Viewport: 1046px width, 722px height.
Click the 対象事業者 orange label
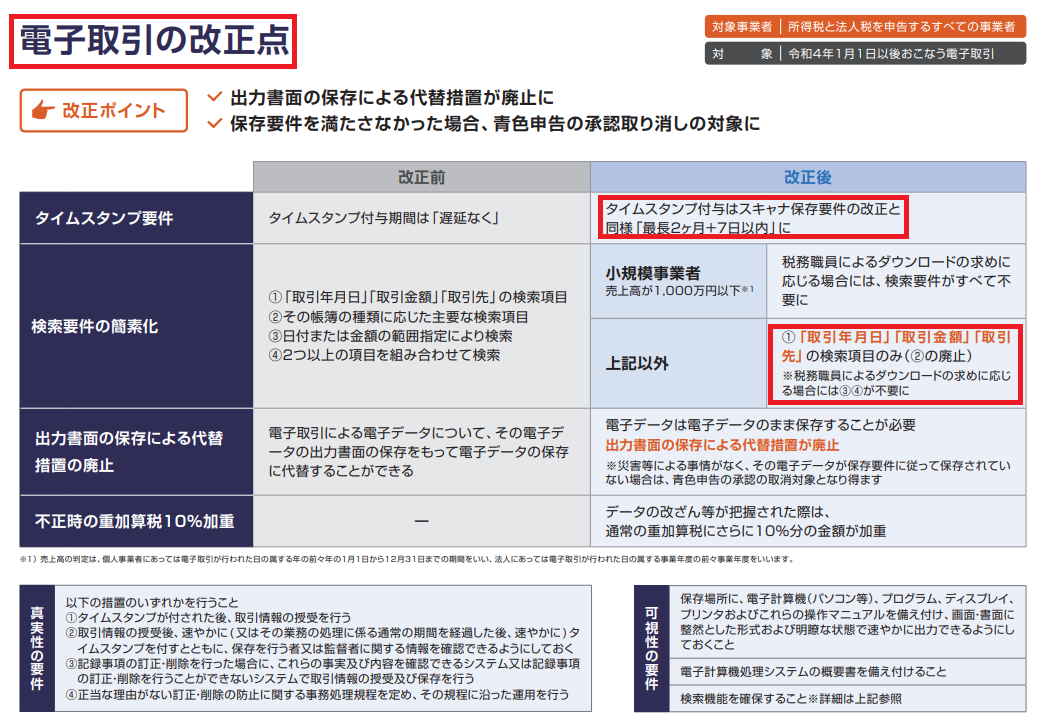[740, 27]
